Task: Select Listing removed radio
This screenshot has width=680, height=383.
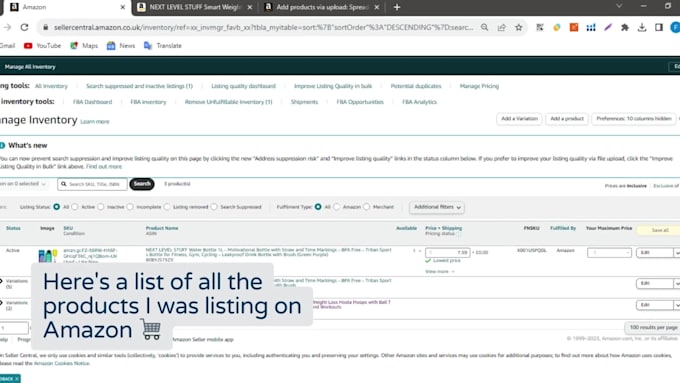Action: (167, 207)
